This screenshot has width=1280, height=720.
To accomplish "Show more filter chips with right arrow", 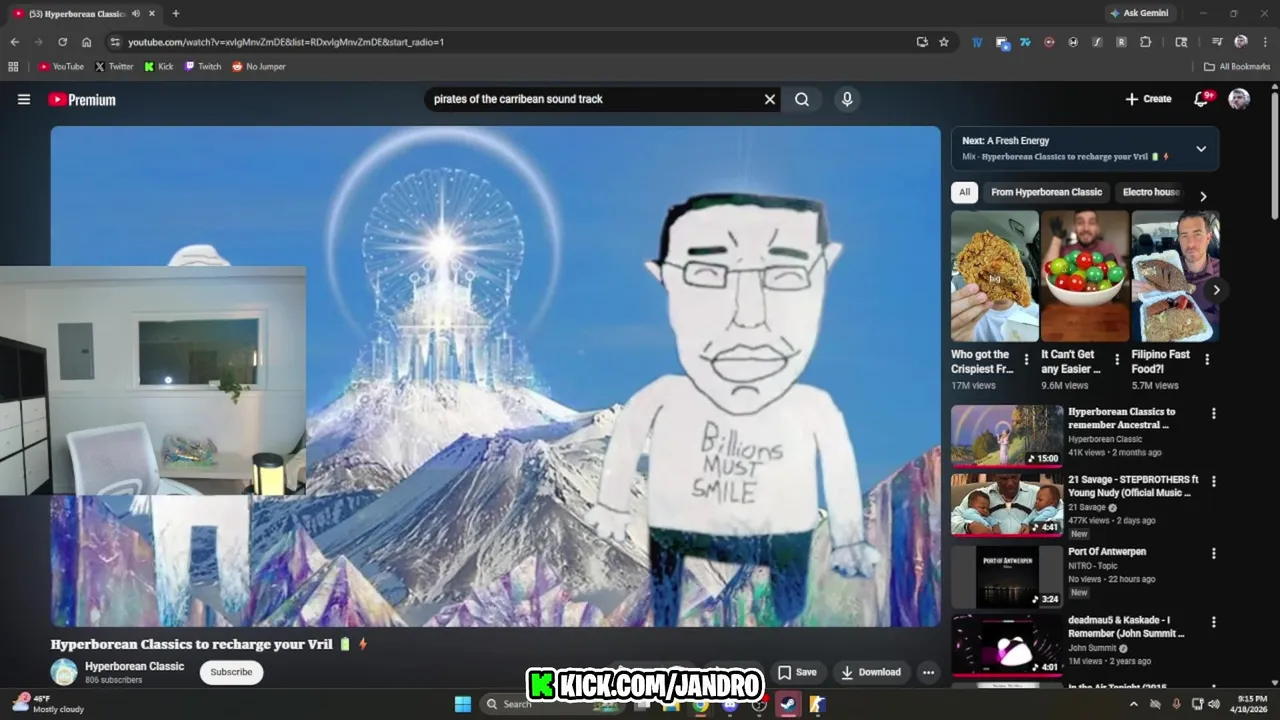I will (1203, 196).
